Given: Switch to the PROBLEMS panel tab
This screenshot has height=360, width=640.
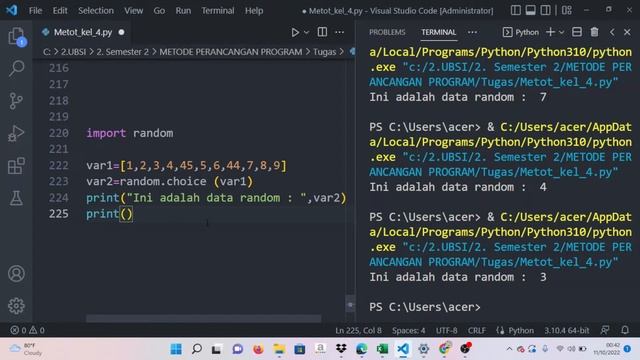Looking at the screenshot, I should 387,32.
